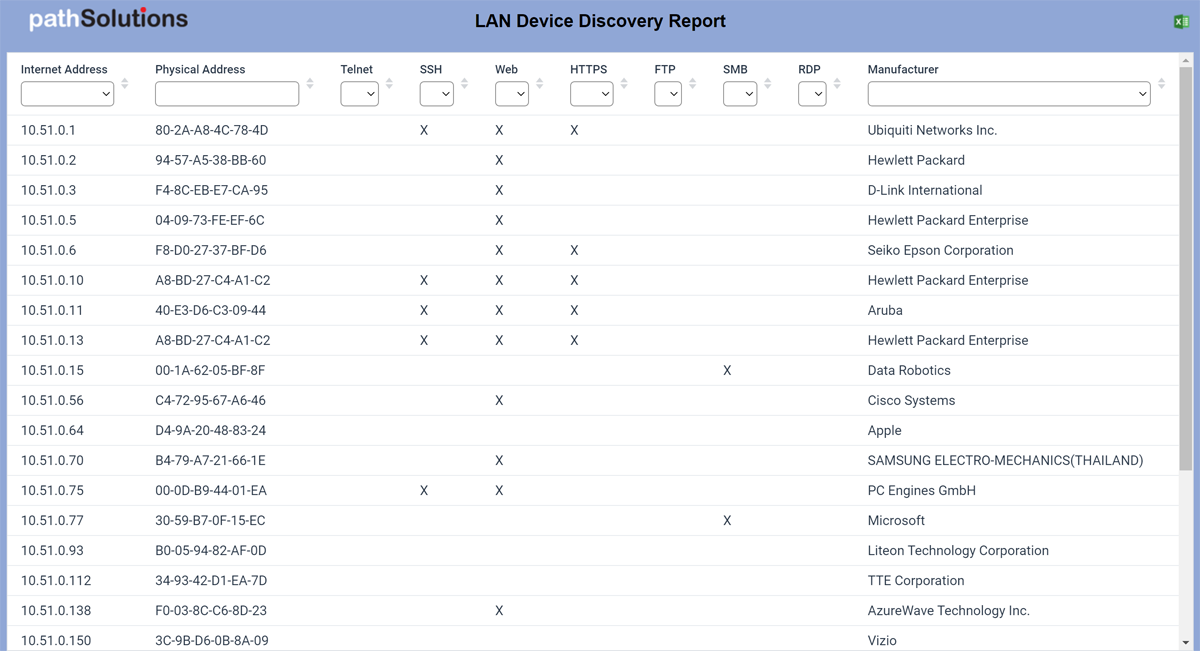Click the Web column header label
Image resolution: width=1200 pixels, height=651 pixels.
tap(506, 69)
